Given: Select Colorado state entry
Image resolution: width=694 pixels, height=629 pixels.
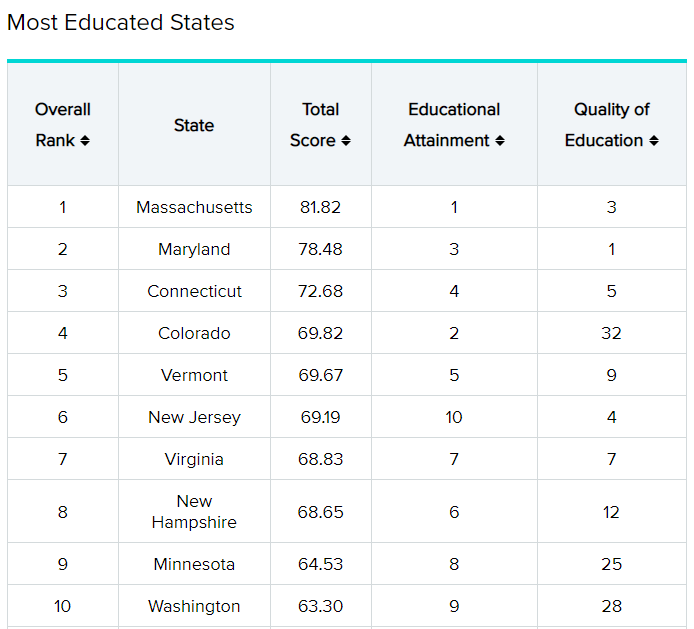Looking at the screenshot, I should click(x=194, y=333).
